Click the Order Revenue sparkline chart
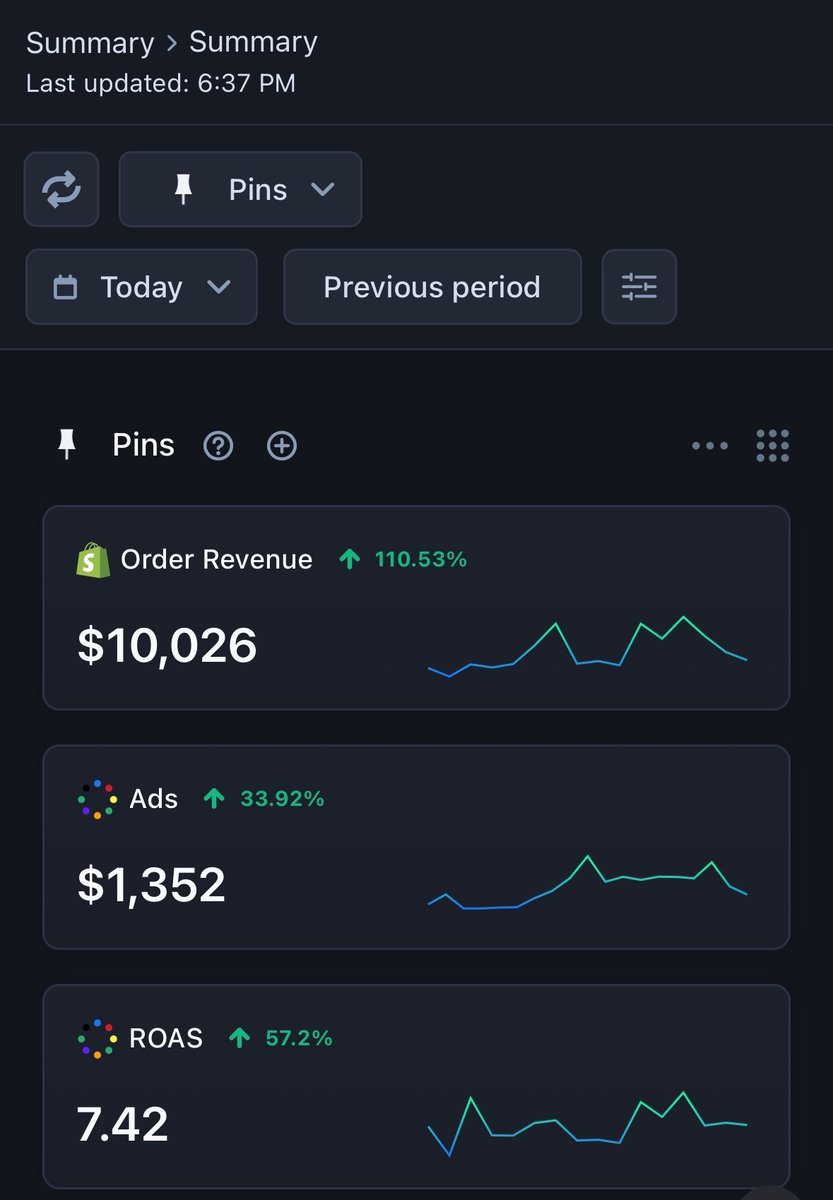The image size is (833, 1200). tap(588, 646)
